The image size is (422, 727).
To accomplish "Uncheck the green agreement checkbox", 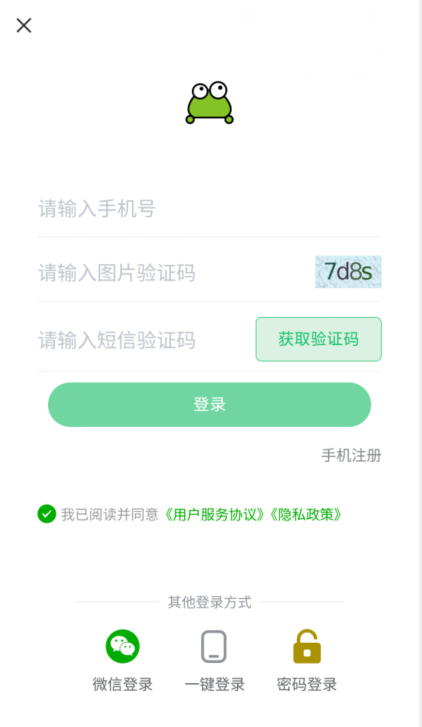I will (x=47, y=514).
